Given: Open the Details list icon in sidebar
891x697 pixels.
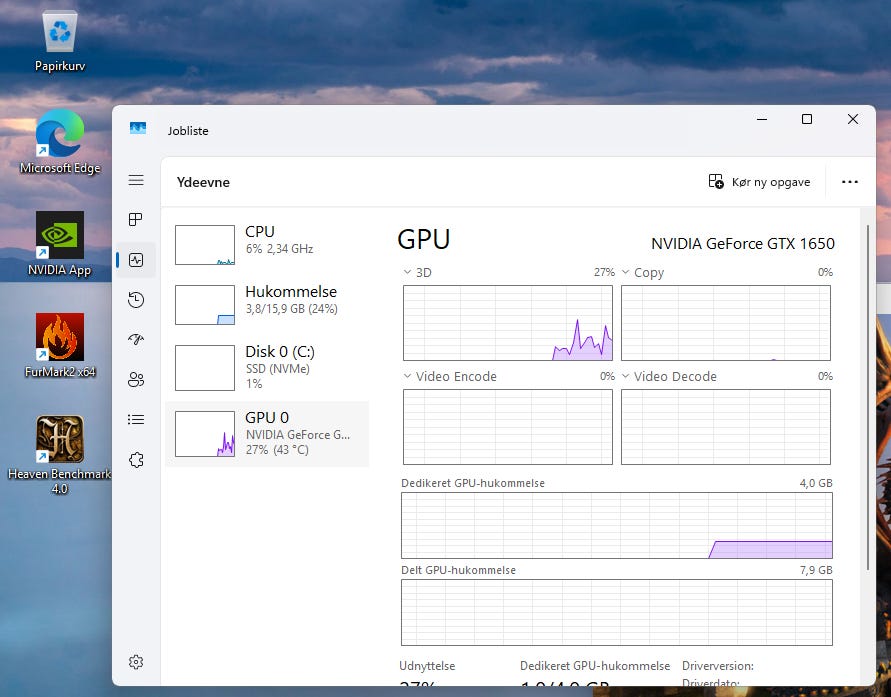Looking at the screenshot, I should coord(136,419).
